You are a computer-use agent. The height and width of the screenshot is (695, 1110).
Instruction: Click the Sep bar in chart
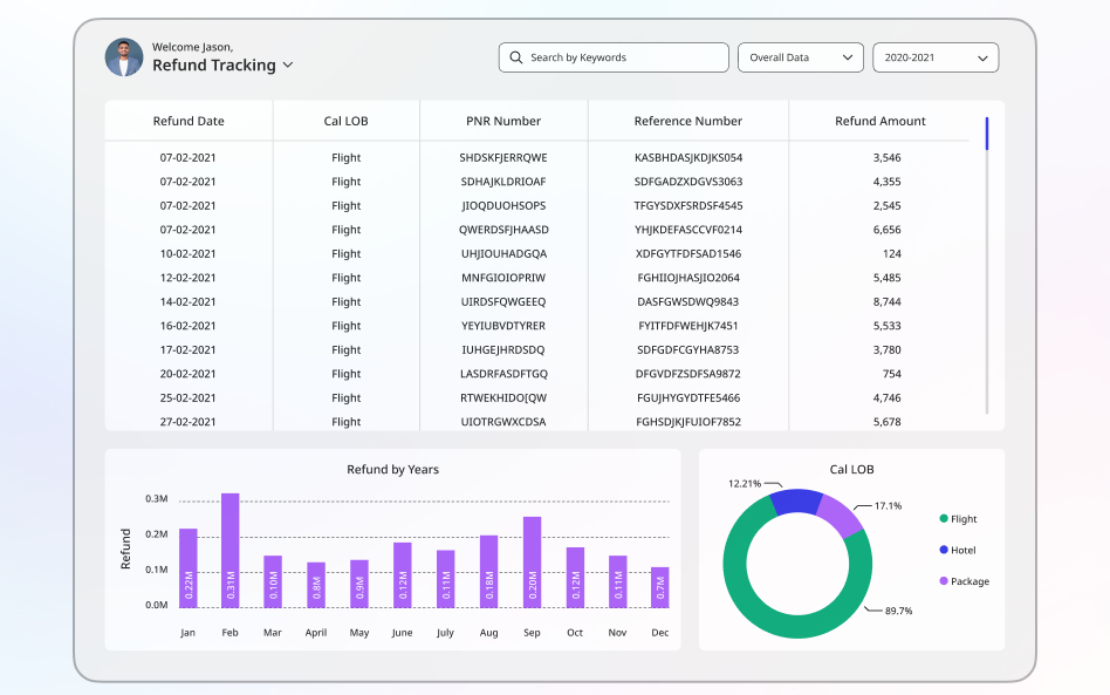pos(532,562)
